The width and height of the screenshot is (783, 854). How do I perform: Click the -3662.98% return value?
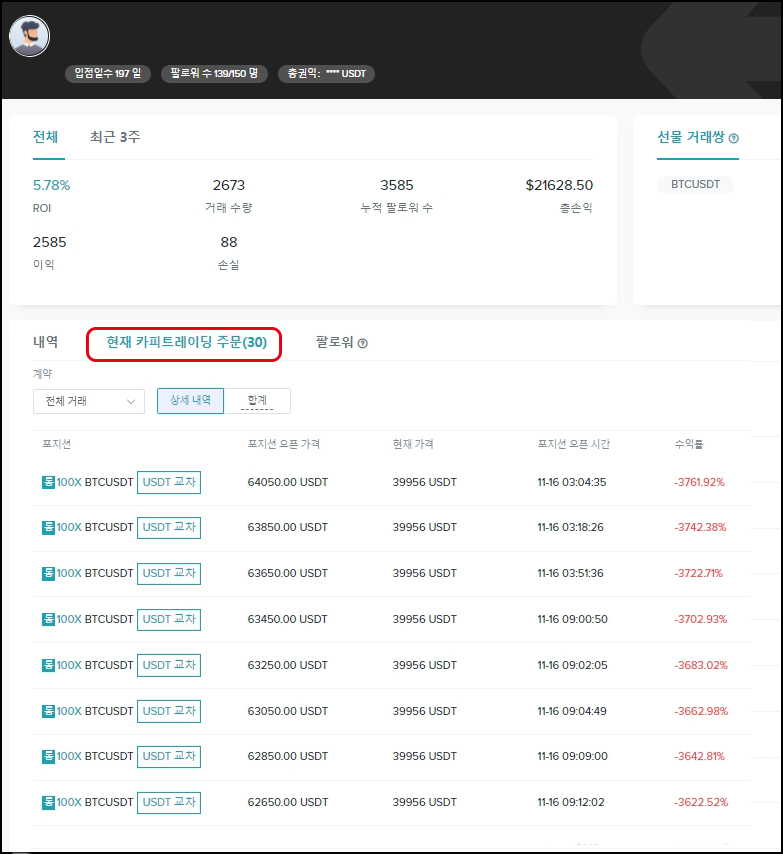tap(701, 711)
